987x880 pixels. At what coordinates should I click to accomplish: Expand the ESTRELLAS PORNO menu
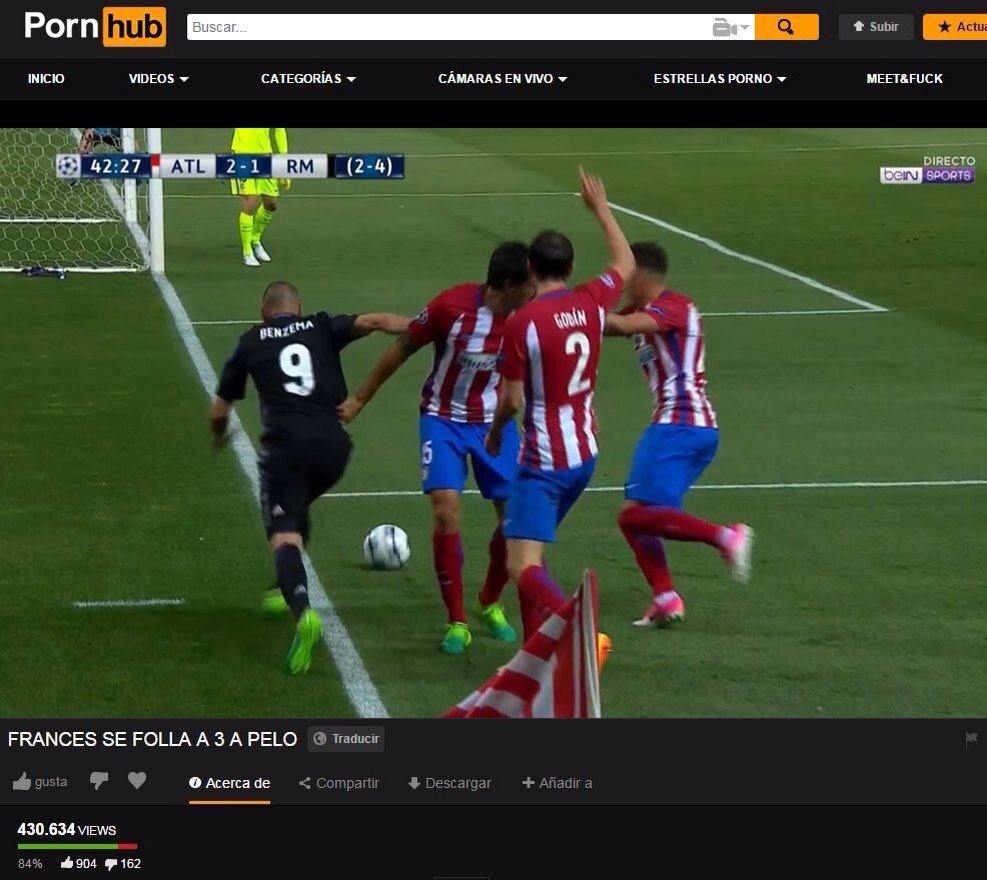(719, 79)
